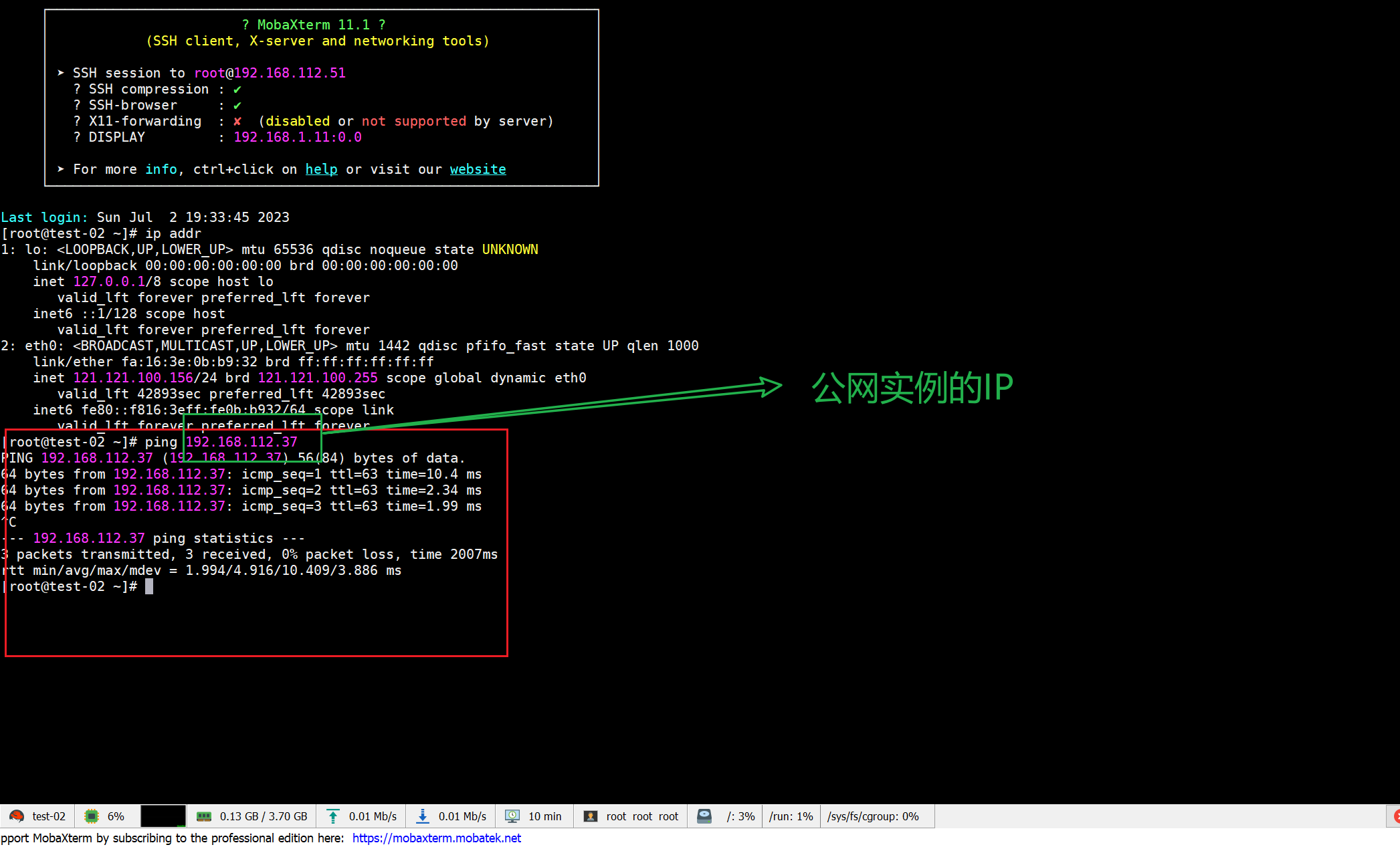The width and height of the screenshot is (1400, 847).
Task: Click the terminal preview thumbnail in status bar
Action: click(x=163, y=816)
